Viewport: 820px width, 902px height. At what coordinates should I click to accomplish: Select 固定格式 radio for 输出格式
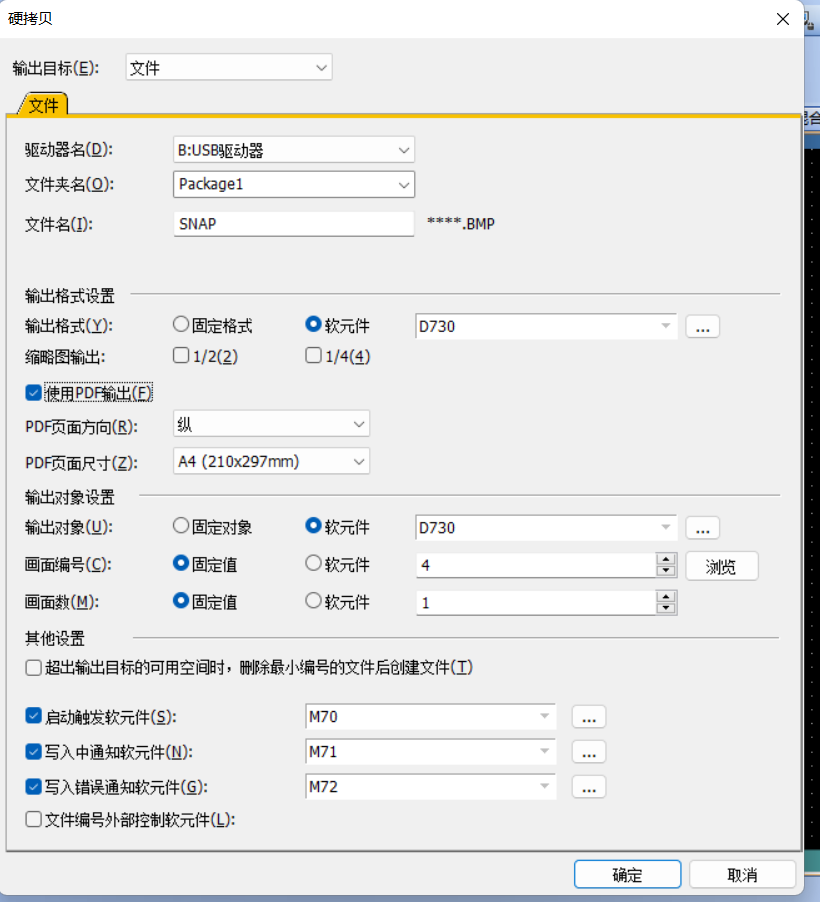tap(181, 325)
